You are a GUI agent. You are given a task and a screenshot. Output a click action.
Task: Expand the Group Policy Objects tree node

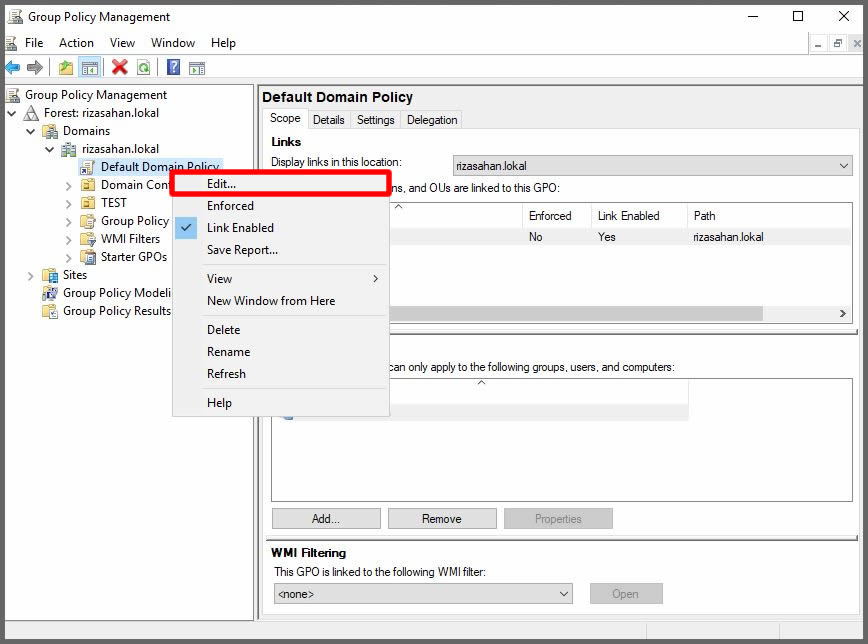pos(69,221)
